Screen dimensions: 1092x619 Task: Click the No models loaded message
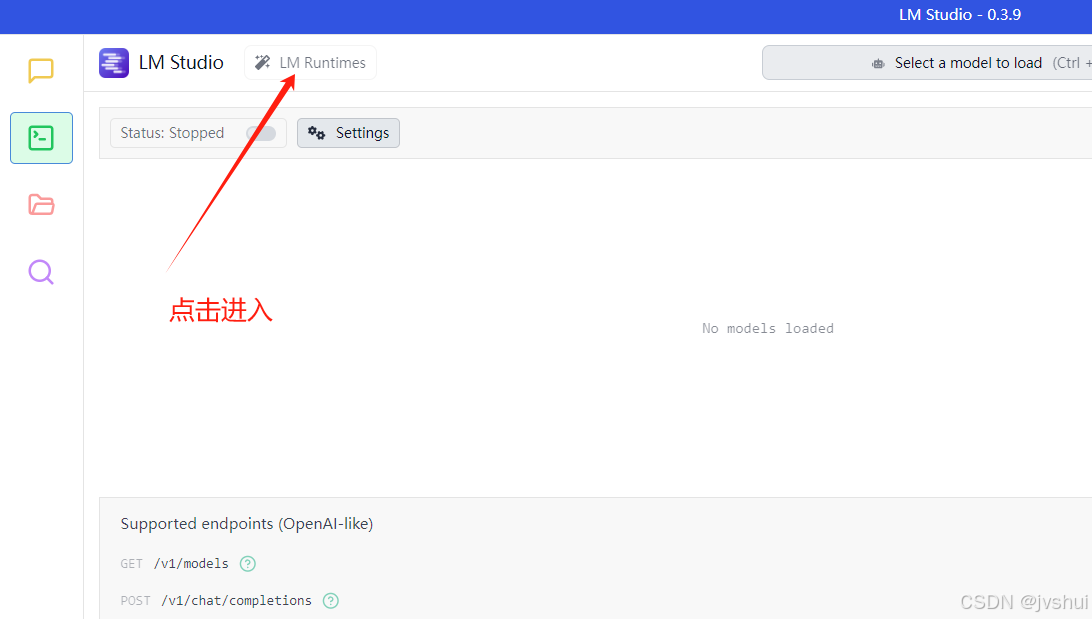coord(767,329)
